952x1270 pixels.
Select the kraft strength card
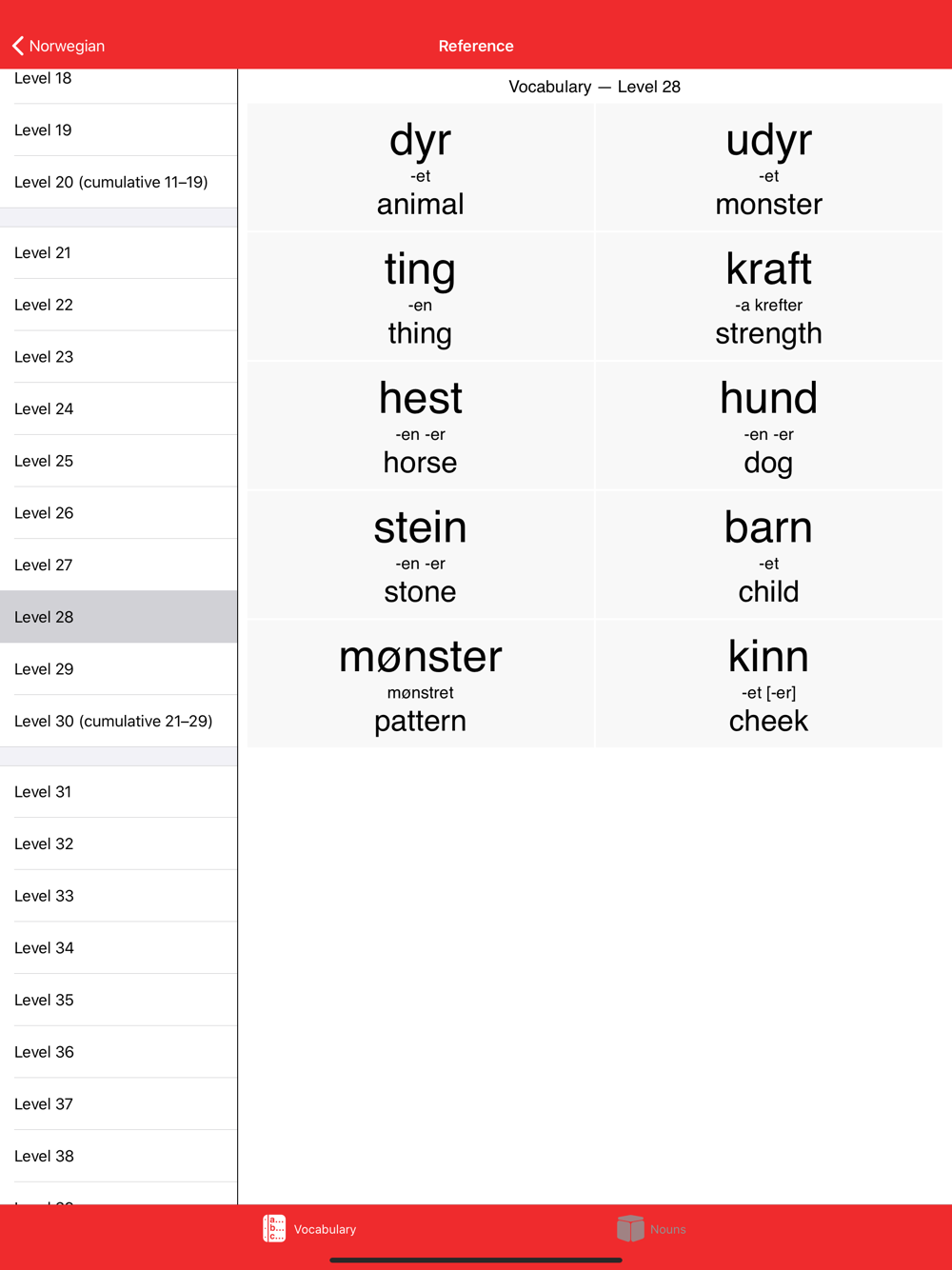pos(769,296)
